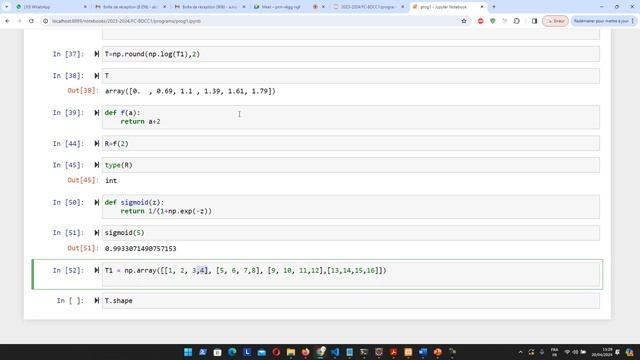Run the sigmoid definition cell In [50]

click(x=97, y=202)
